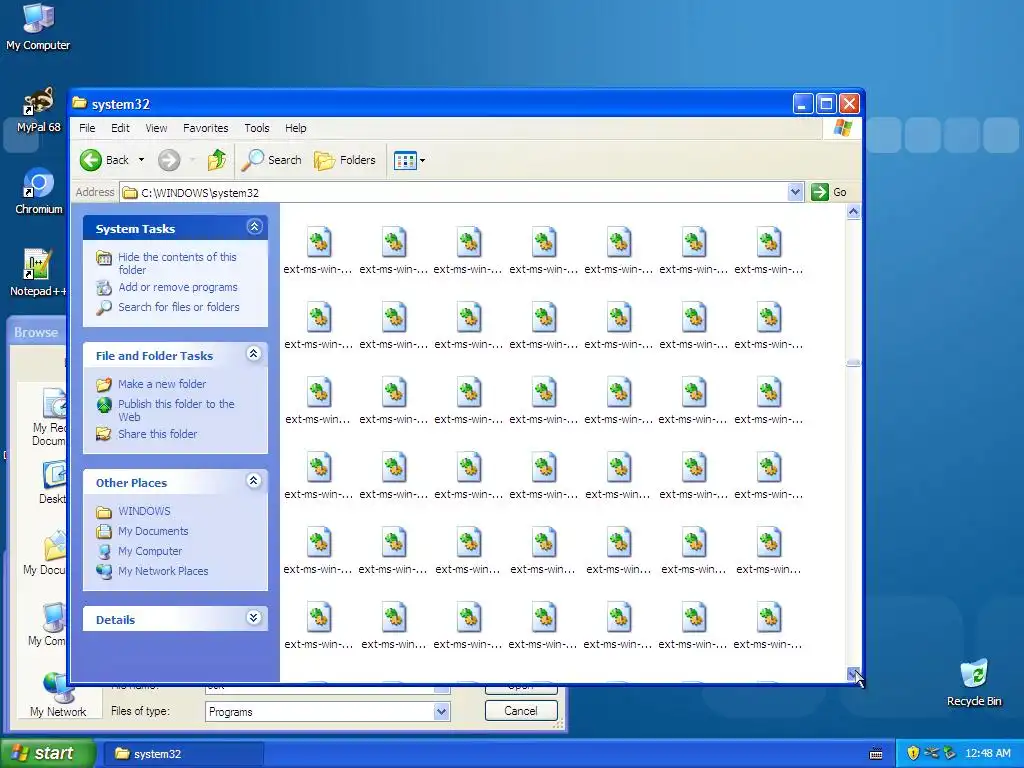
Task: Click Hide the contents of this folder
Action: tap(177, 263)
